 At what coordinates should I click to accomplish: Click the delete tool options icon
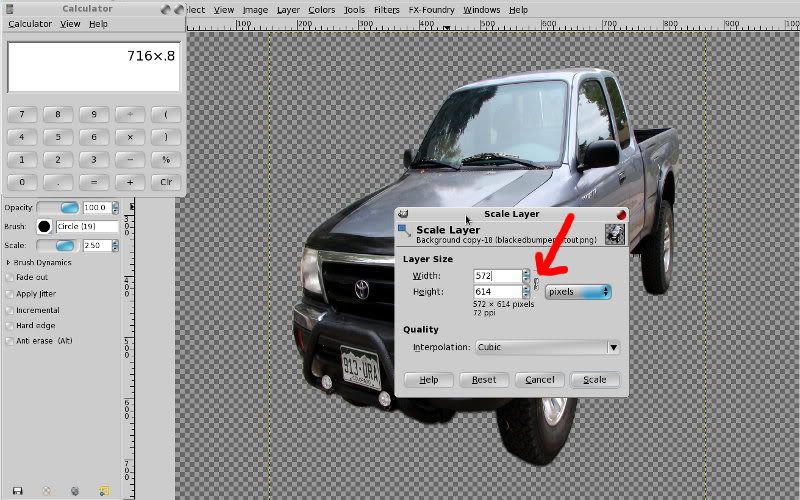click(x=75, y=491)
